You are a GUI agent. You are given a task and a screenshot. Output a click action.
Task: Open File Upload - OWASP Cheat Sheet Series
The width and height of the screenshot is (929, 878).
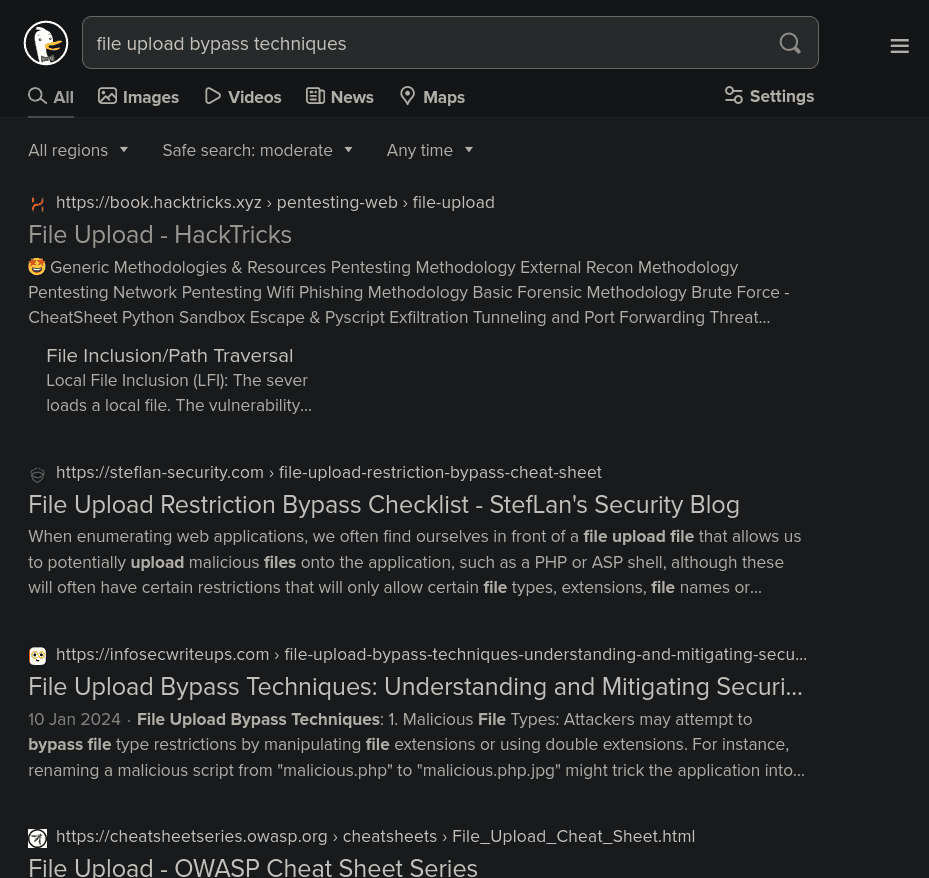253,865
